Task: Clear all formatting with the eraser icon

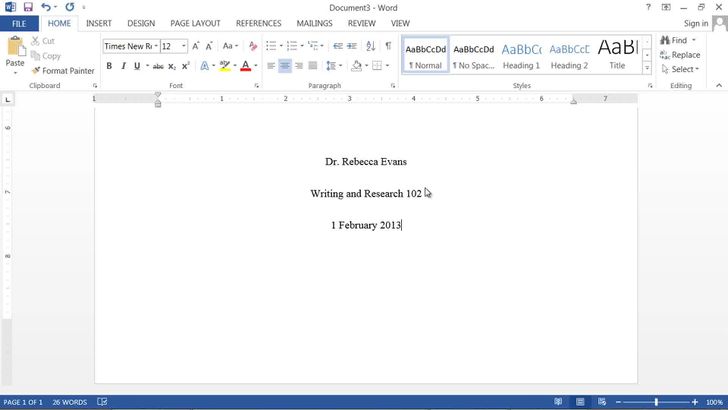Action: coord(253,46)
